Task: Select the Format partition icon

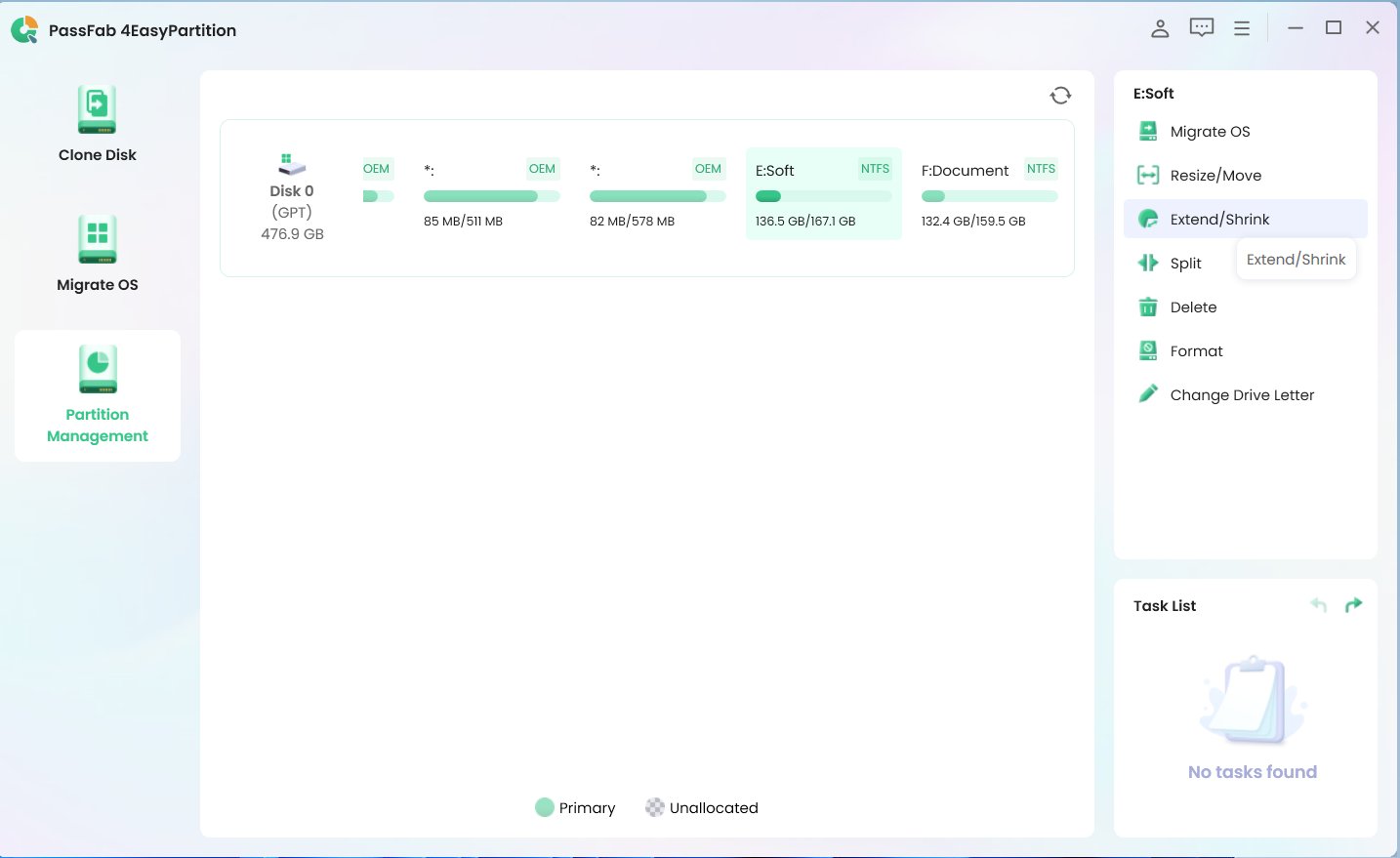Action: click(x=1147, y=349)
